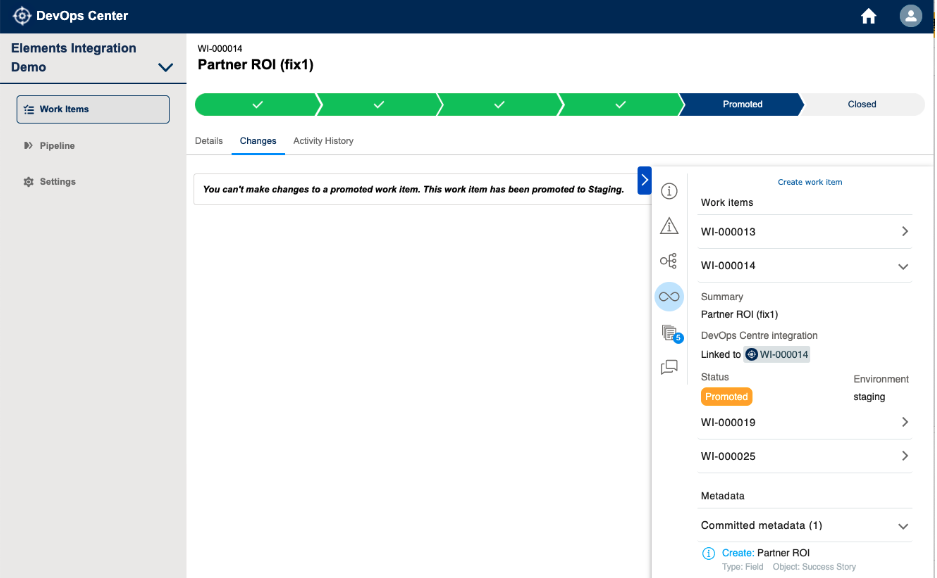Open the dependency tree icon panel
This screenshot has width=937, height=578.
[669, 261]
